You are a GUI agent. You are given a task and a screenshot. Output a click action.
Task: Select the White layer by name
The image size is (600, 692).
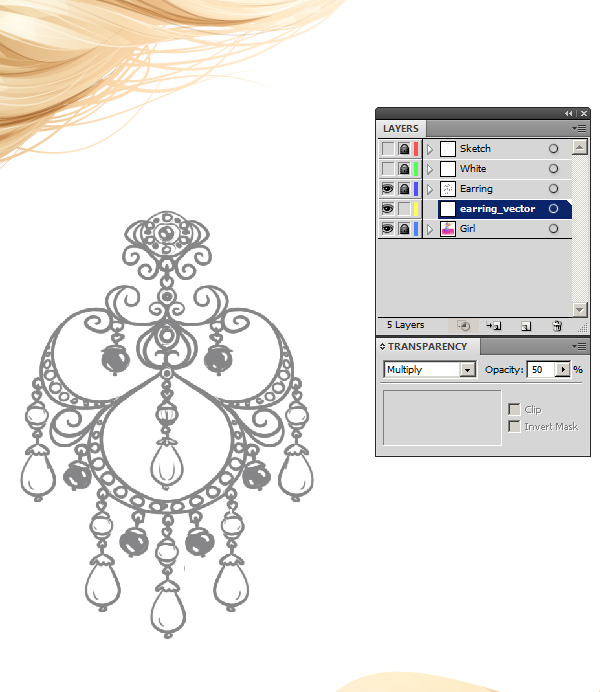473,169
